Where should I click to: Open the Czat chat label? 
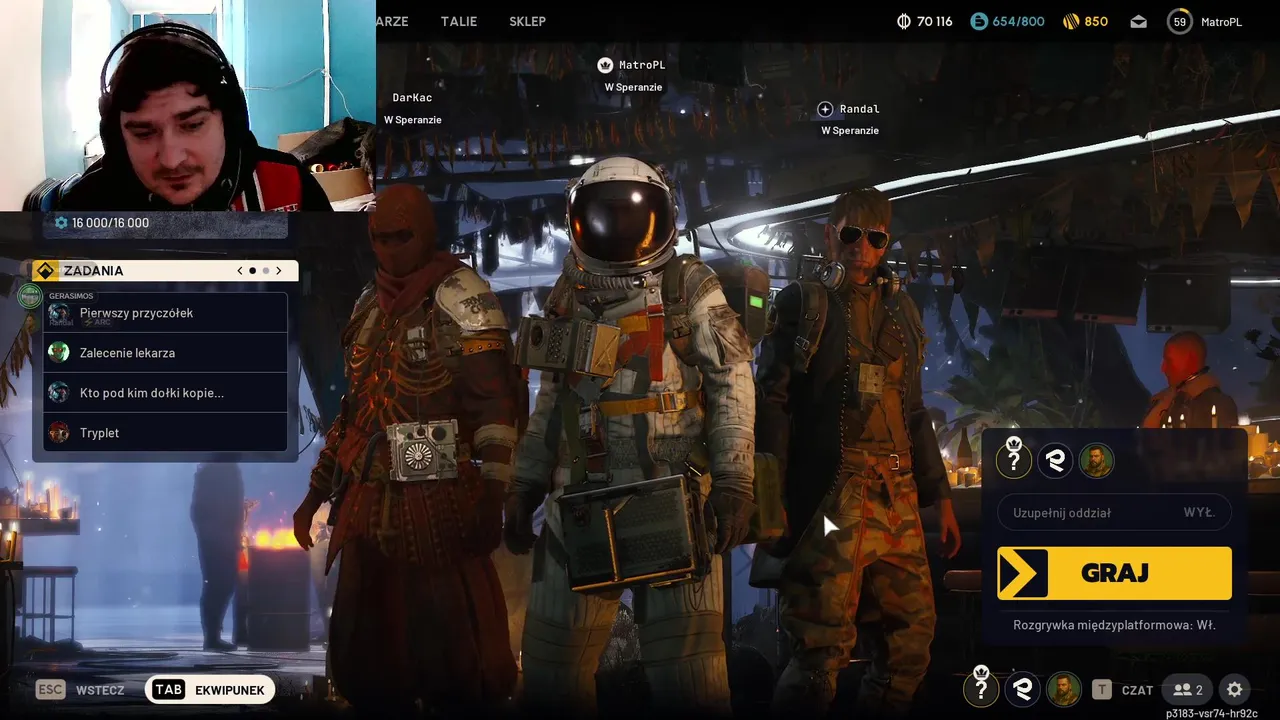(1137, 690)
